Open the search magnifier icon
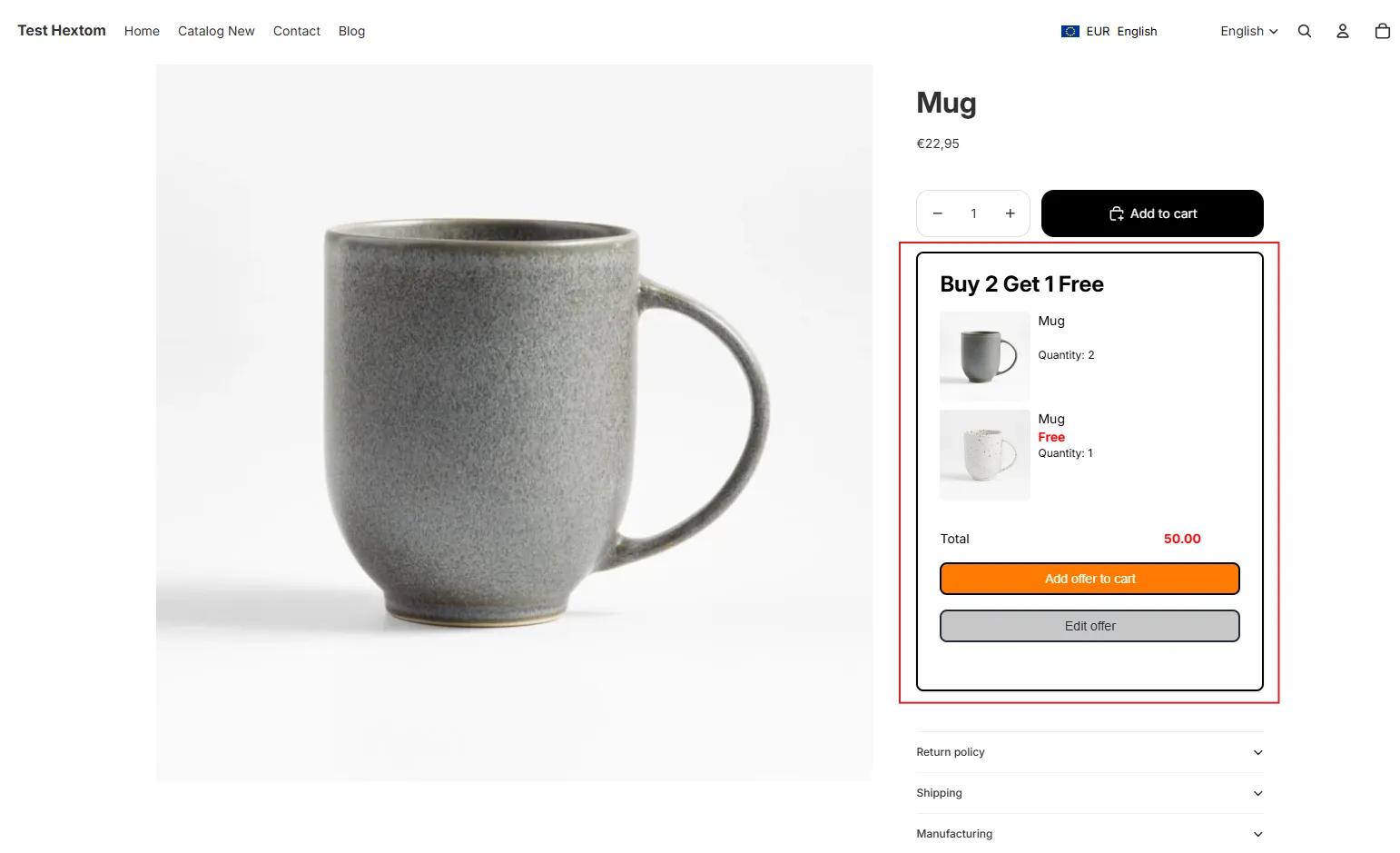 (x=1305, y=31)
